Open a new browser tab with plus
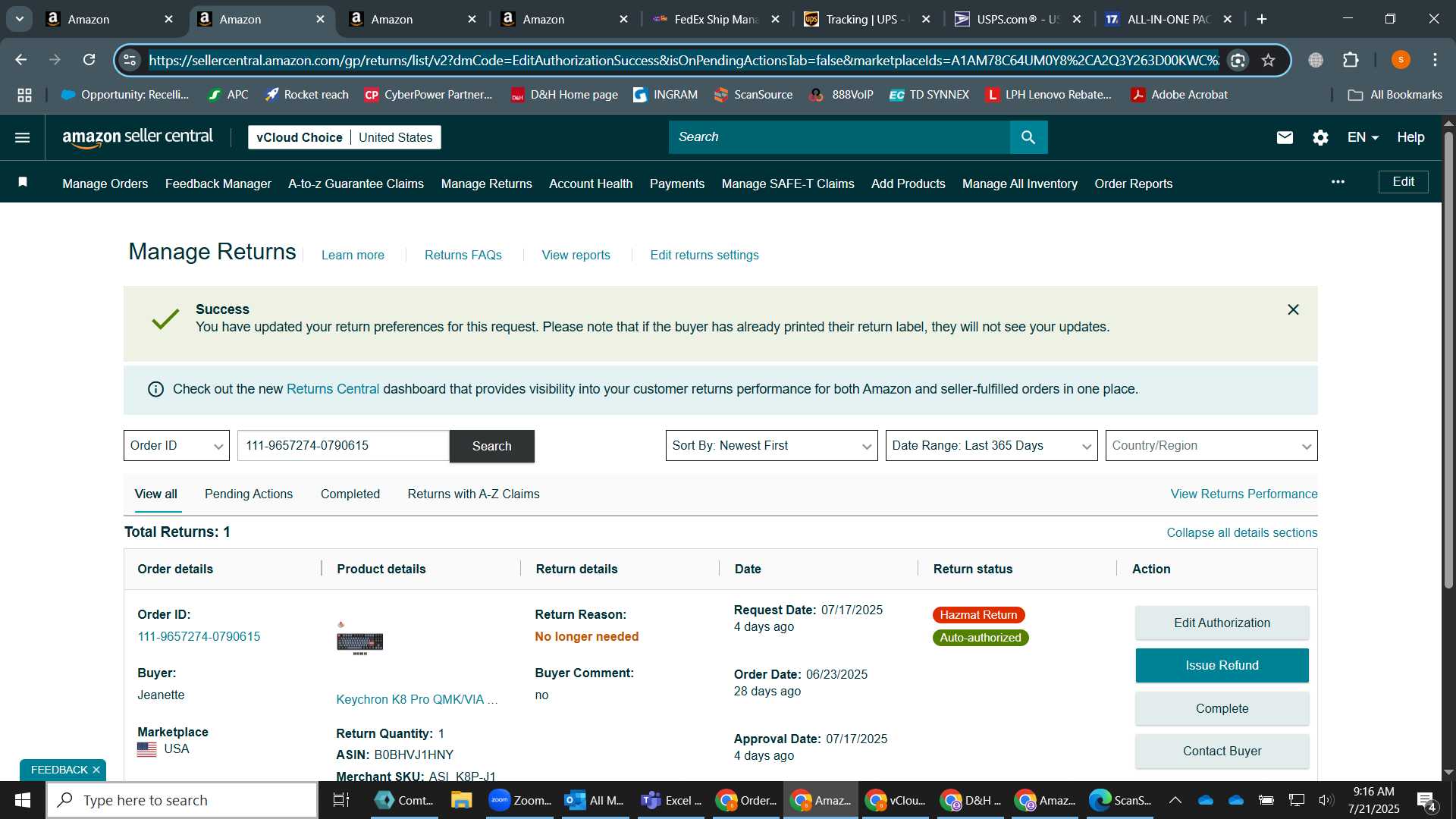Image resolution: width=1456 pixels, height=819 pixels. (x=1262, y=19)
